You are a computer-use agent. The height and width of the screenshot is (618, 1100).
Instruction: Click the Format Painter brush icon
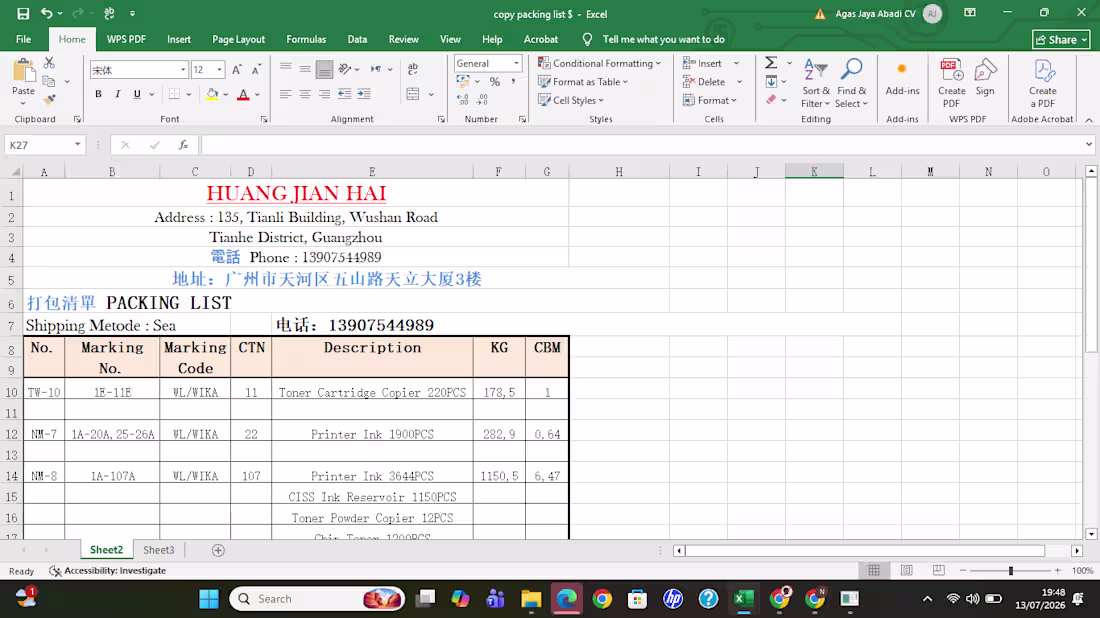tap(49, 100)
